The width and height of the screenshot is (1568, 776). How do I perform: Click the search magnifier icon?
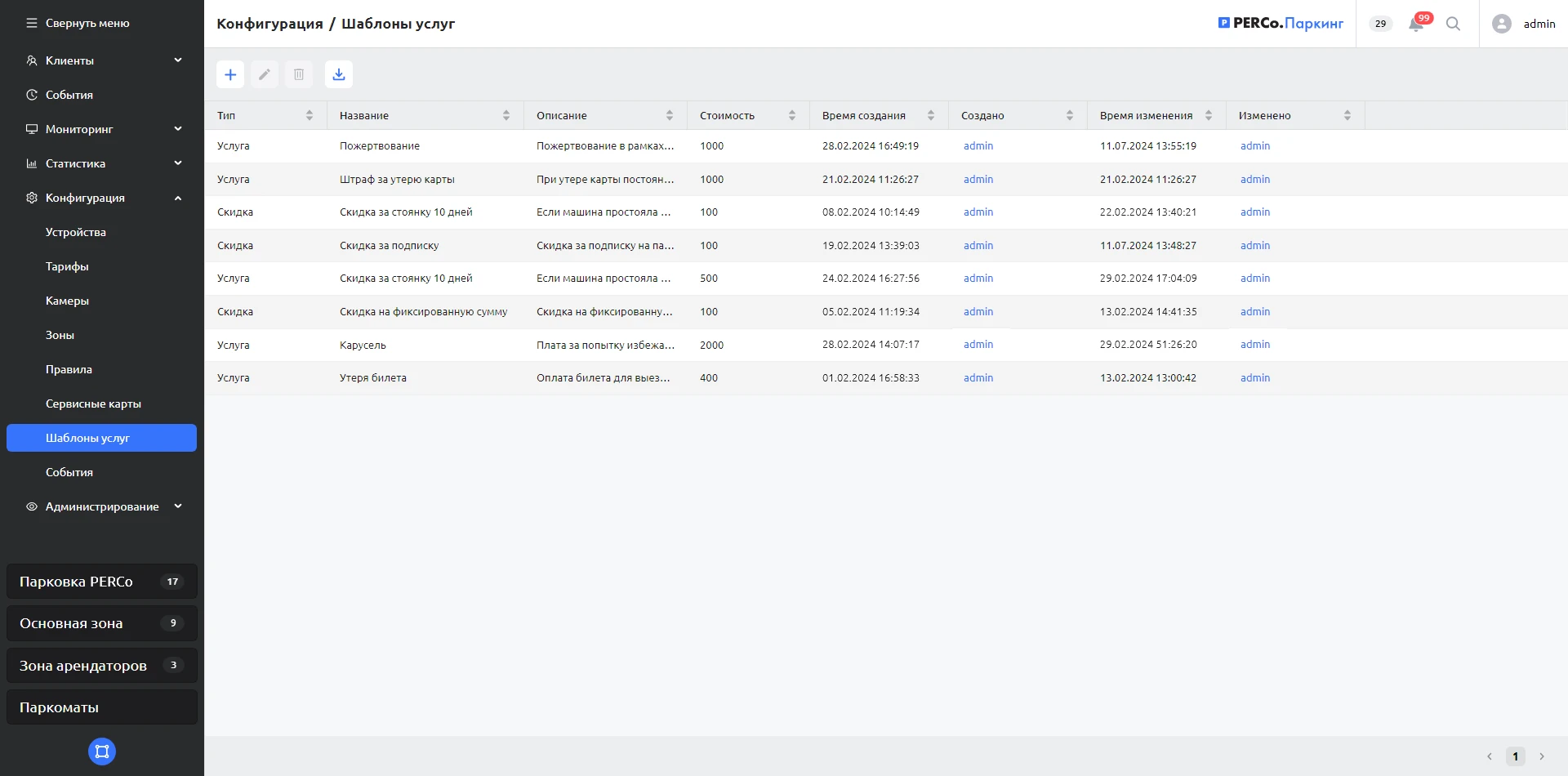[1453, 24]
